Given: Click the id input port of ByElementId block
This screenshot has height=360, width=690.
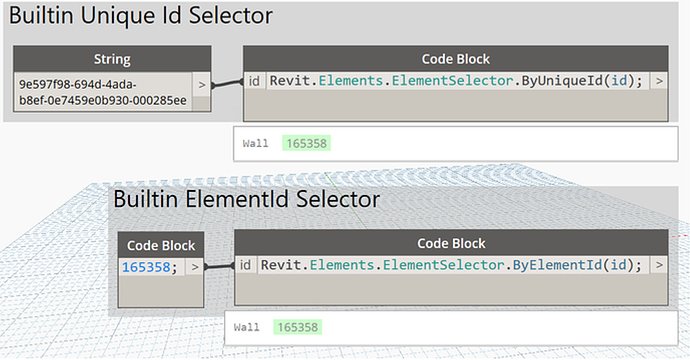Looking at the screenshot, I should 246,265.
